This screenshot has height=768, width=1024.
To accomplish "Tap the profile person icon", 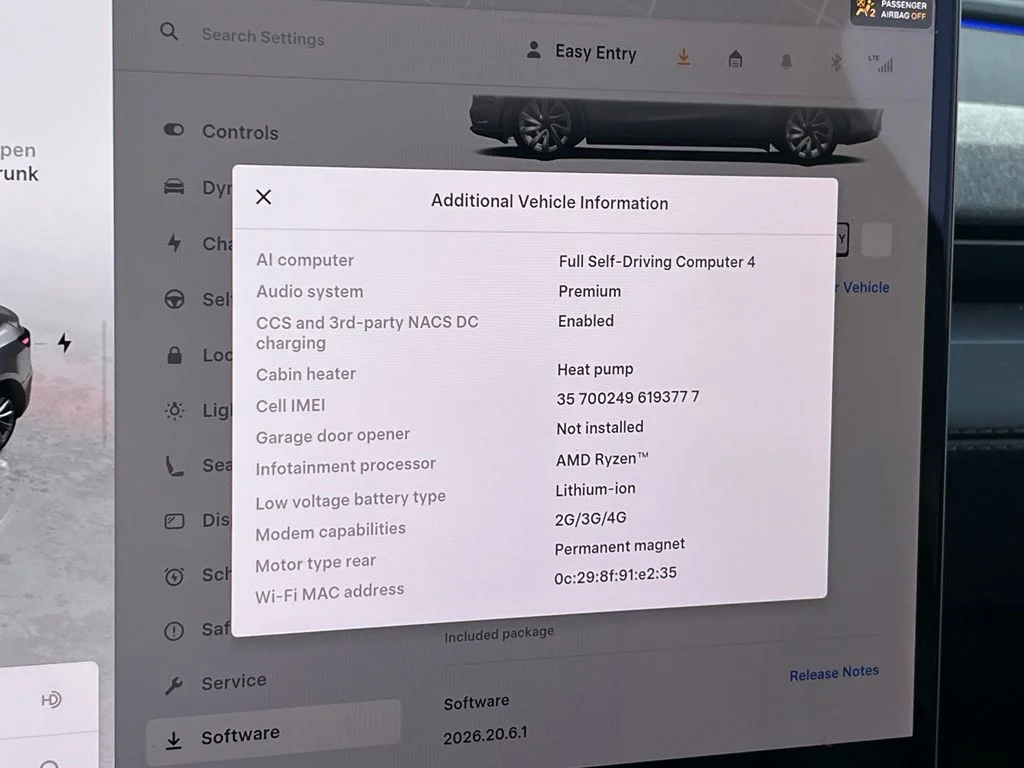I will click(x=534, y=50).
